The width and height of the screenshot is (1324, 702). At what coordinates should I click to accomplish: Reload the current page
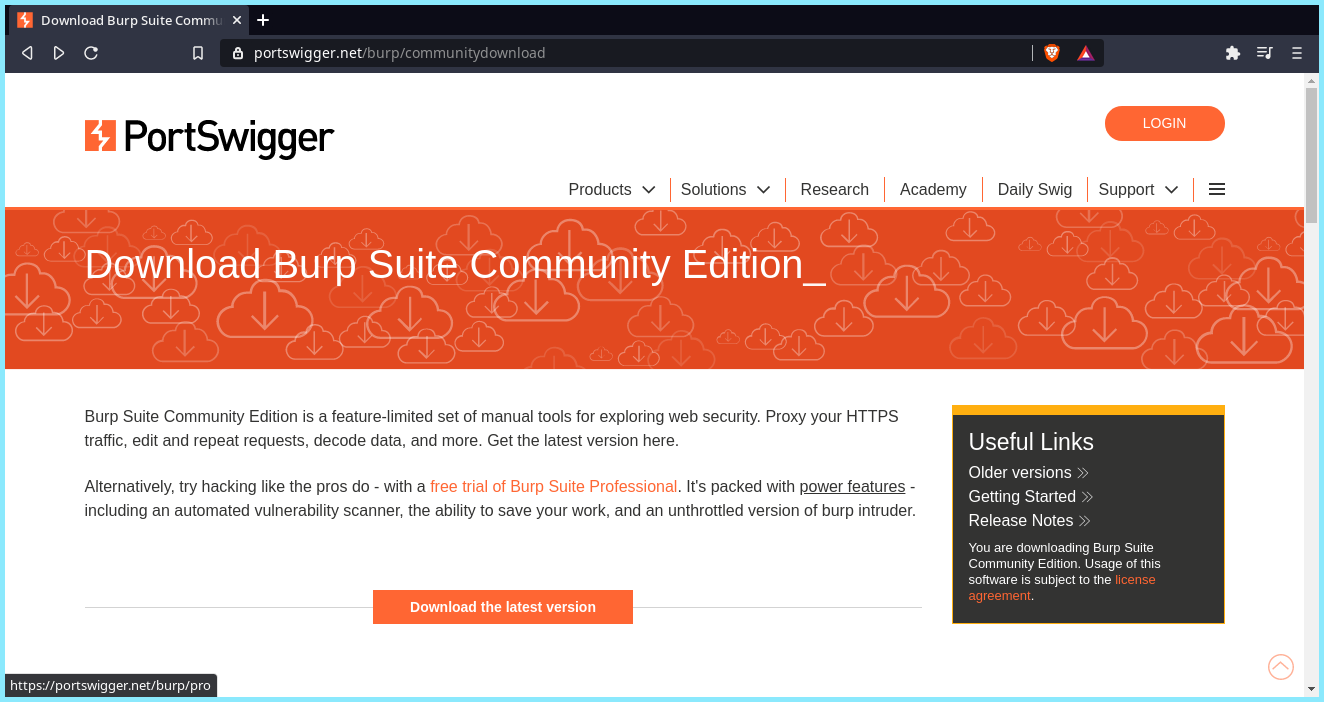click(90, 53)
